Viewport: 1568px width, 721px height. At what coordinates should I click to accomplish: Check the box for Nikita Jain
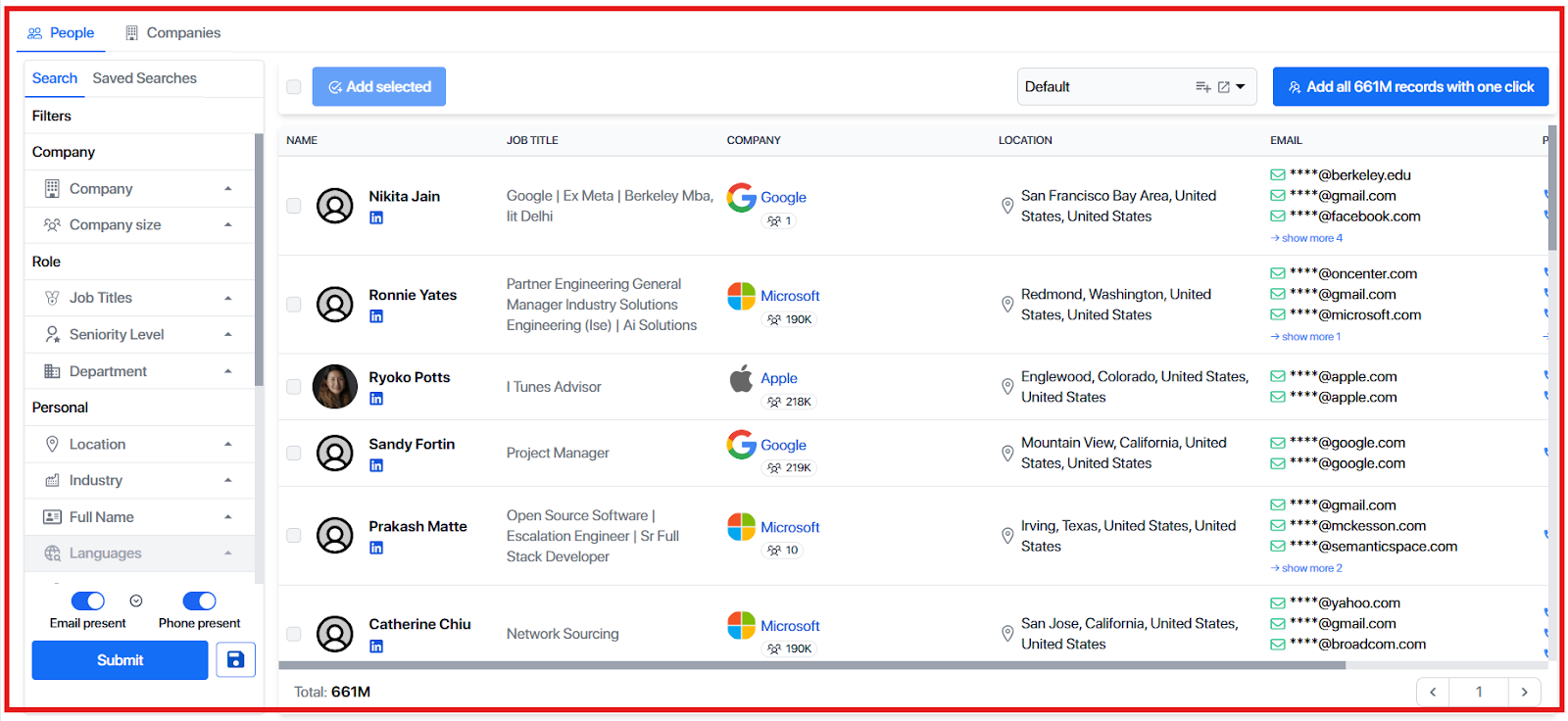click(x=294, y=206)
